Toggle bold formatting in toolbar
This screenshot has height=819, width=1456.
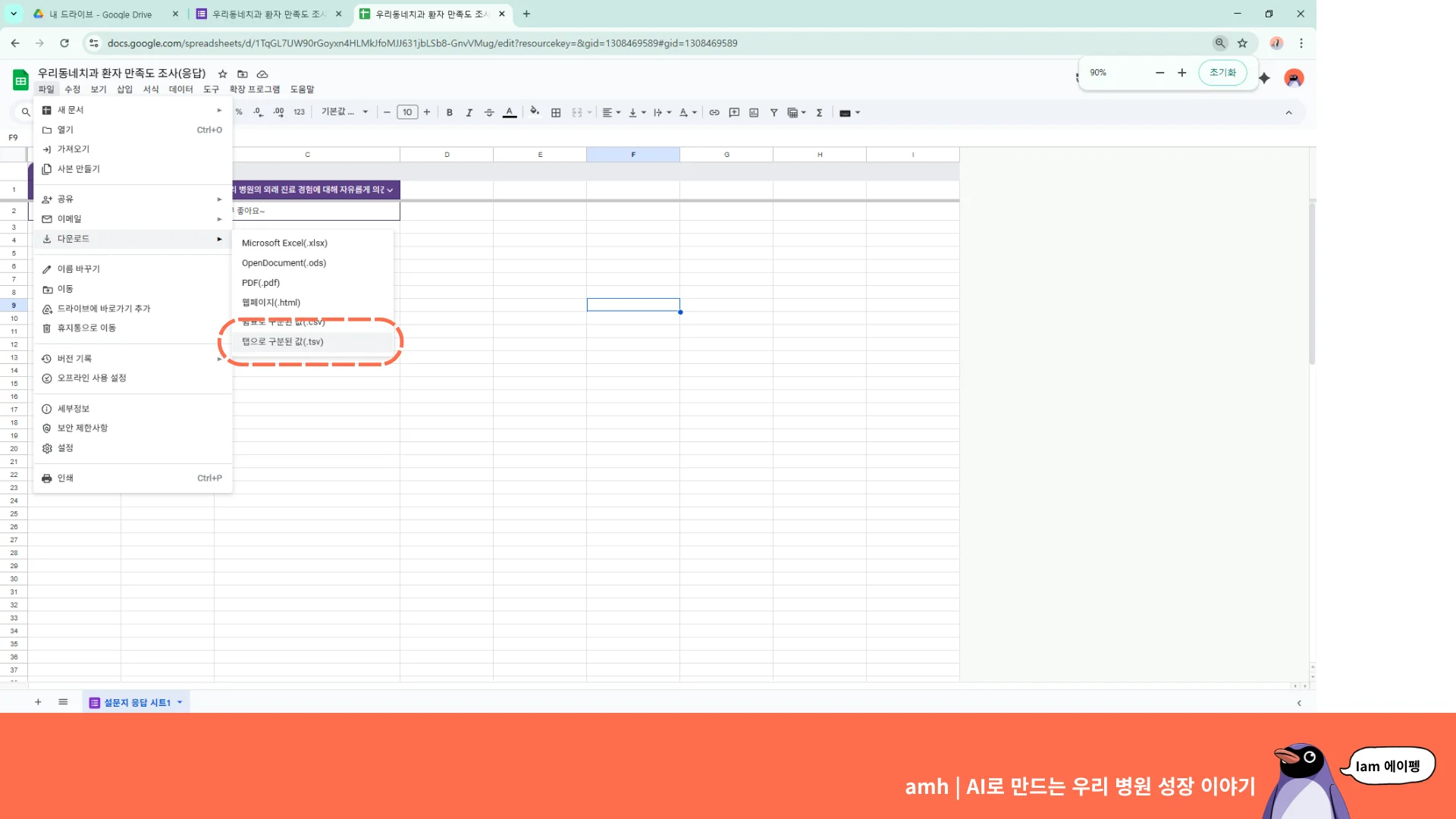[450, 113]
